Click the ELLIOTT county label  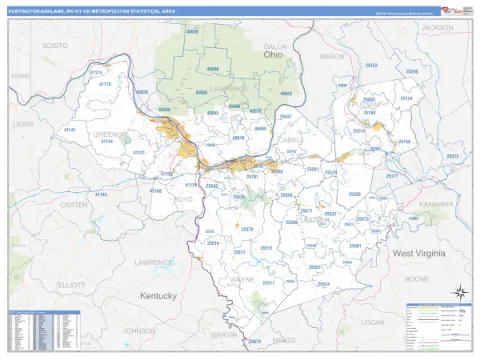(x=71, y=285)
